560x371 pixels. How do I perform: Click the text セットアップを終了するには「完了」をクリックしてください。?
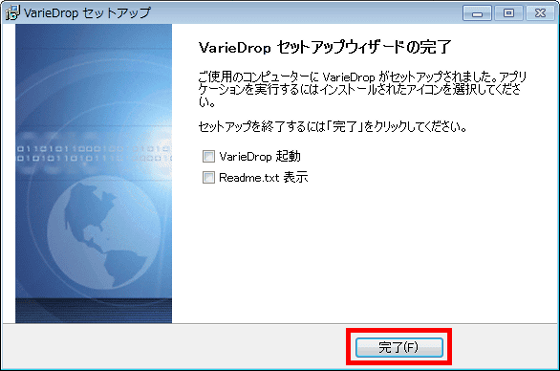tap(332, 126)
